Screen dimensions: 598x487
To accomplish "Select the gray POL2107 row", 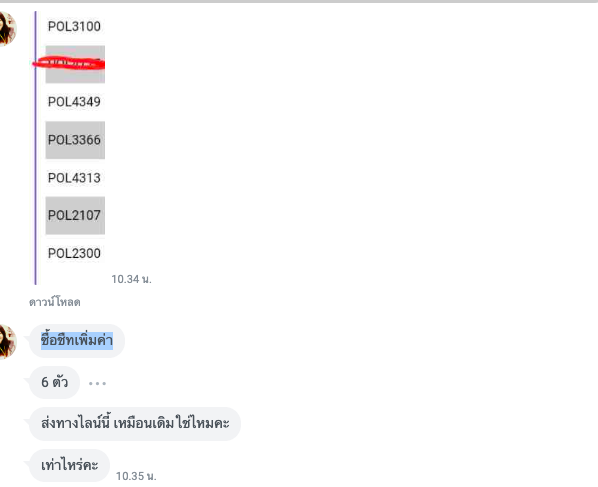I will 75,215.
